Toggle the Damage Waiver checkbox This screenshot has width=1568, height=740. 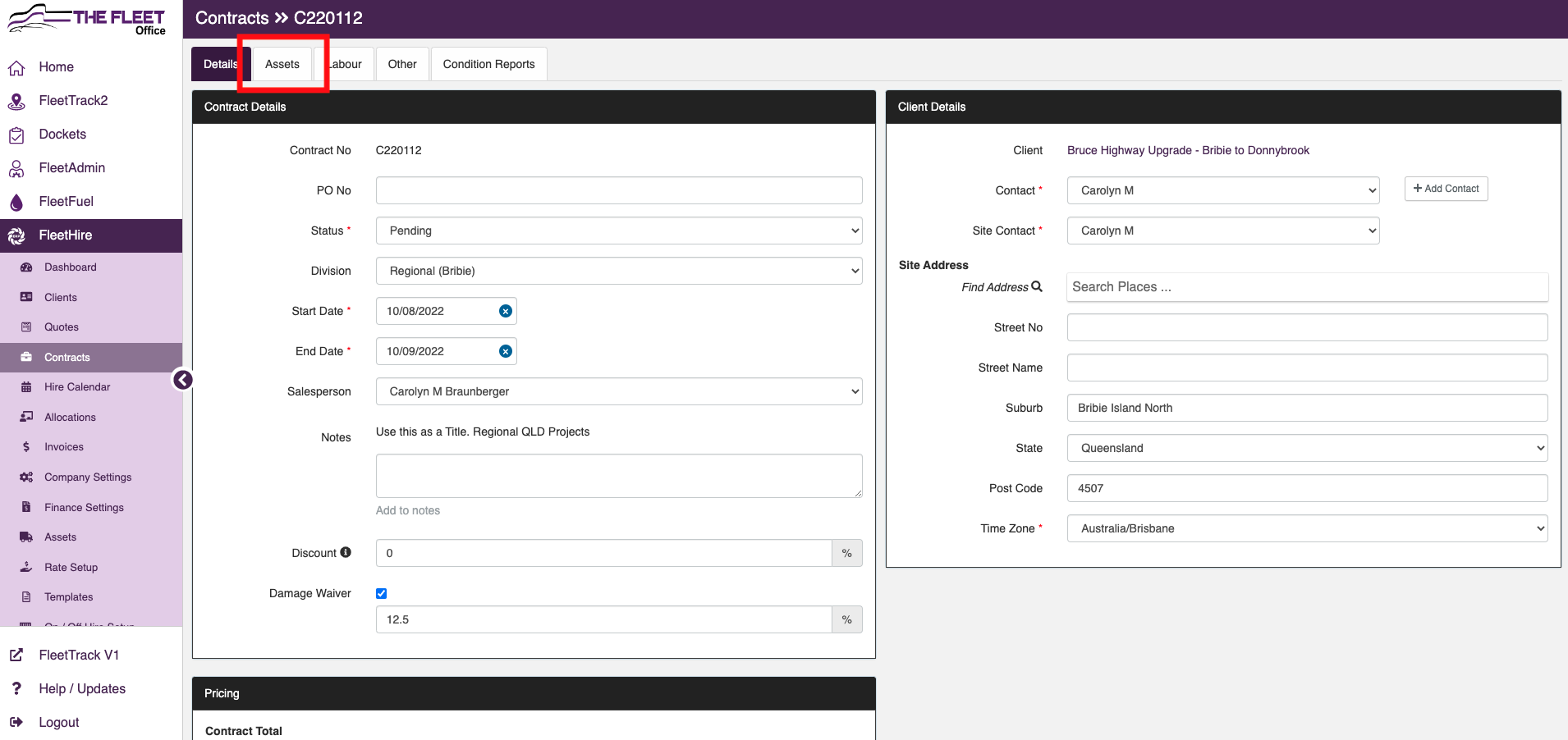381,593
